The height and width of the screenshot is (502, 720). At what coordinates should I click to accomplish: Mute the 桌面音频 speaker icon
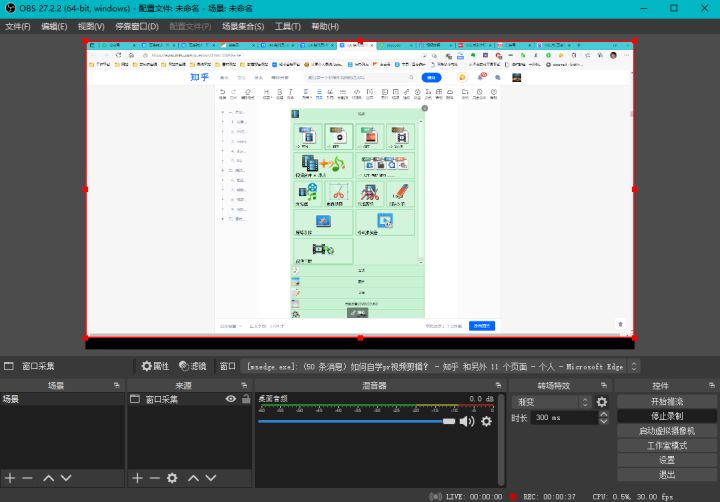tap(466, 422)
